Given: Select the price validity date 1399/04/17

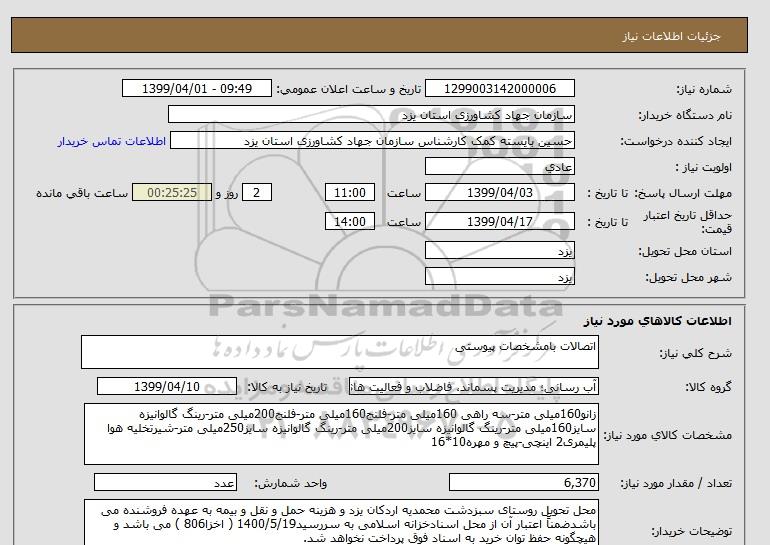Looking at the screenshot, I should pyautogui.click(x=499, y=221).
